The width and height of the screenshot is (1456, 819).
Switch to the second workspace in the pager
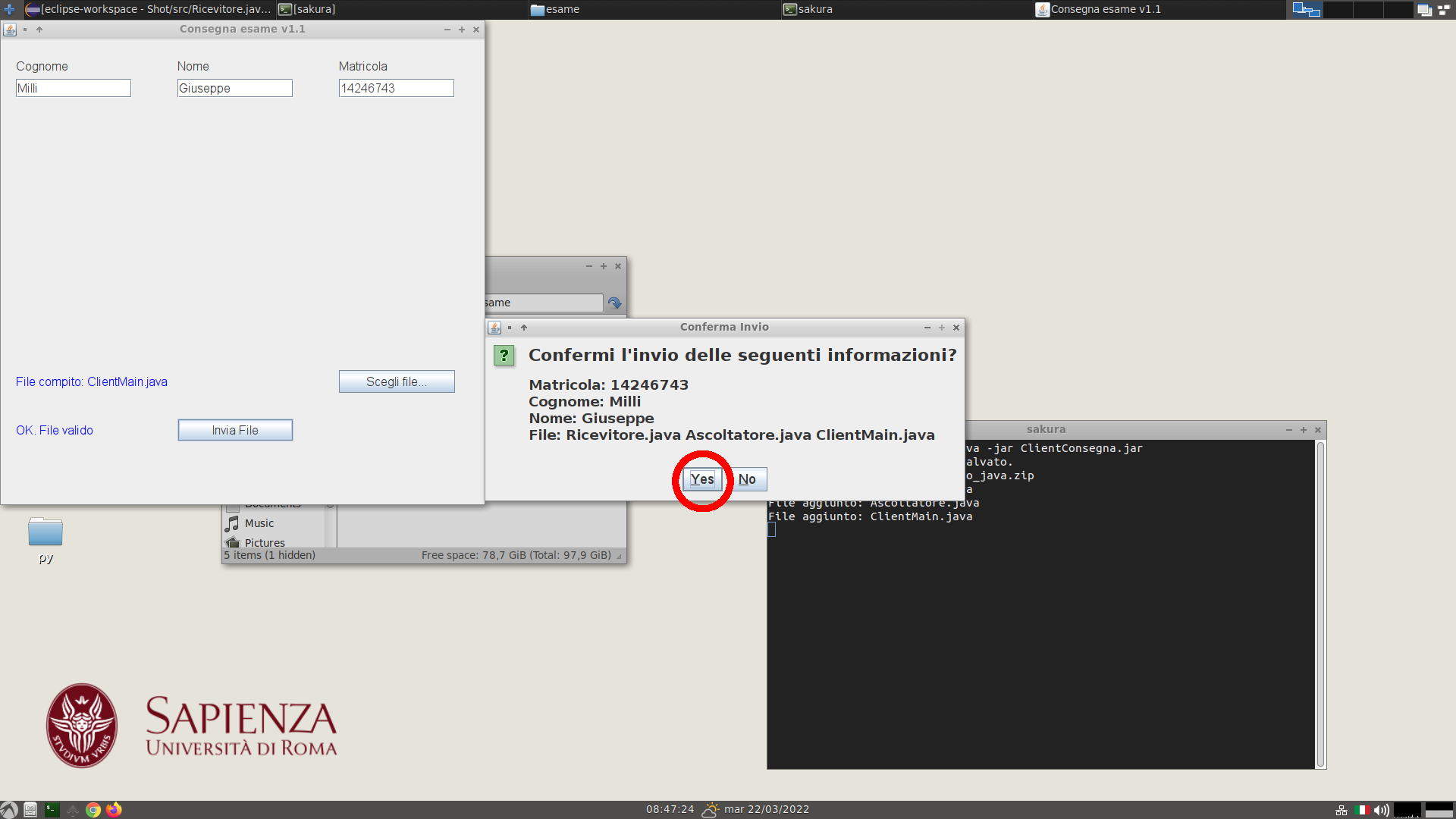coord(1338,9)
